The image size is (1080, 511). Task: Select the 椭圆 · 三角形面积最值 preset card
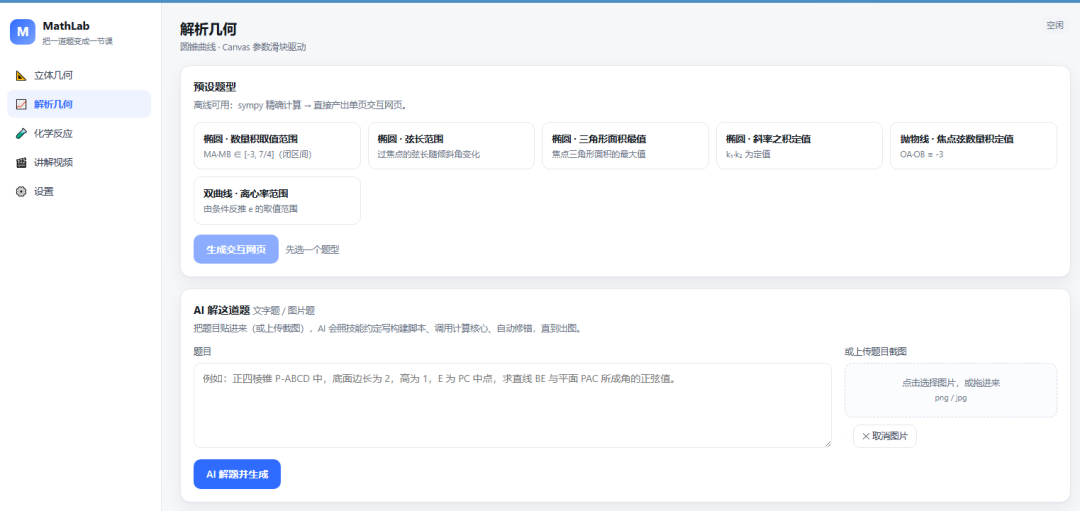pos(625,146)
